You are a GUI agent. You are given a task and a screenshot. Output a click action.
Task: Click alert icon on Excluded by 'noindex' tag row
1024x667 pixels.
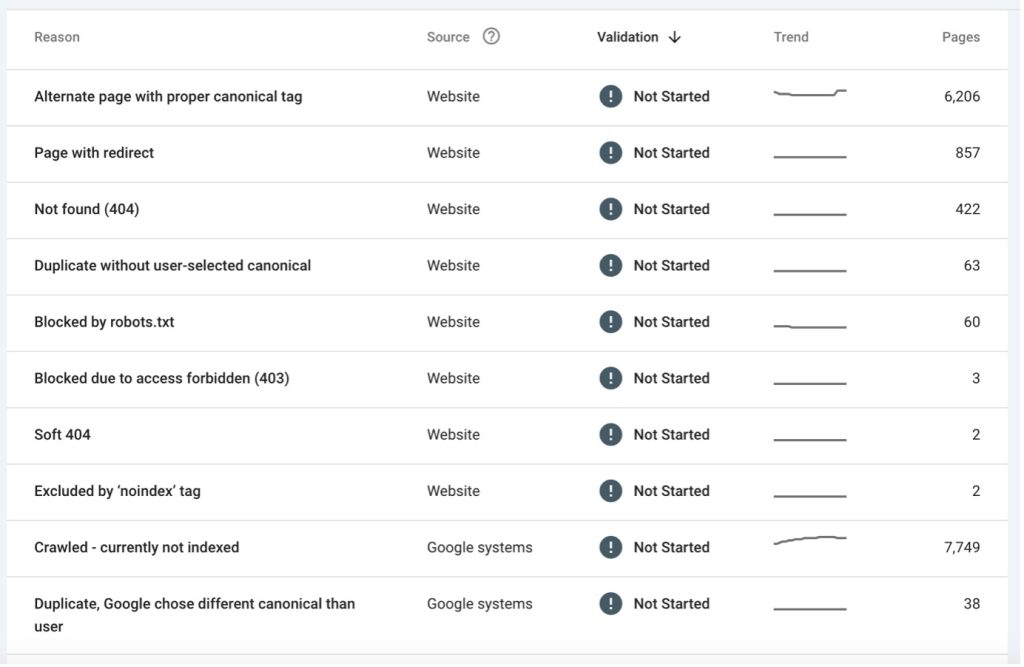click(611, 490)
